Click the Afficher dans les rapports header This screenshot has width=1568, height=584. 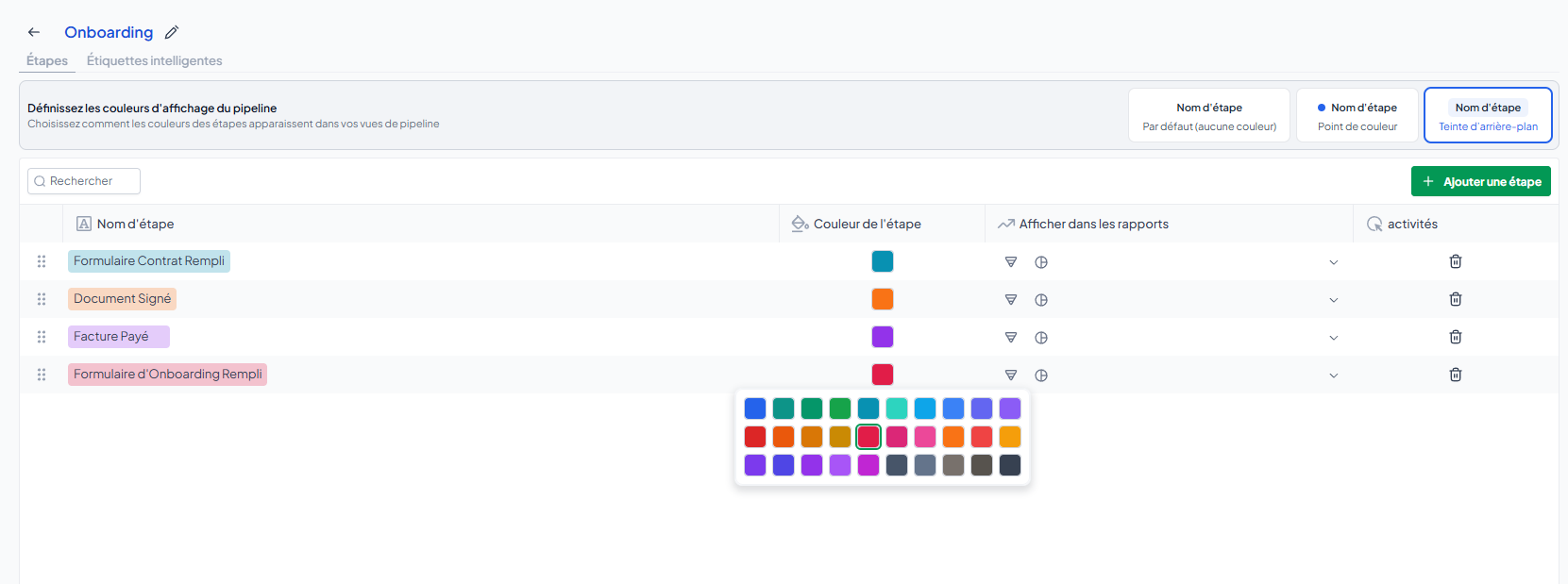(x=1094, y=224)
